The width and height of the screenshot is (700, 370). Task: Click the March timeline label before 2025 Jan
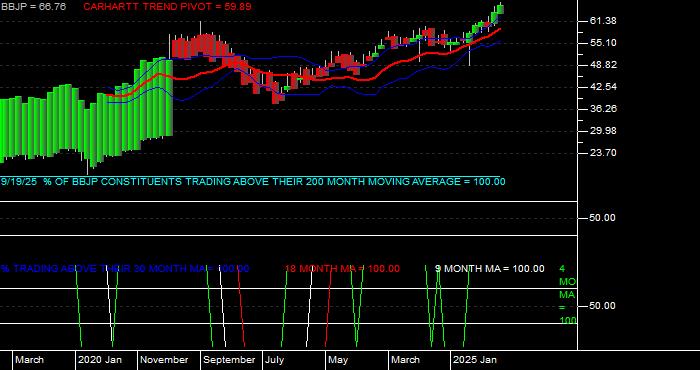point(406,360)
